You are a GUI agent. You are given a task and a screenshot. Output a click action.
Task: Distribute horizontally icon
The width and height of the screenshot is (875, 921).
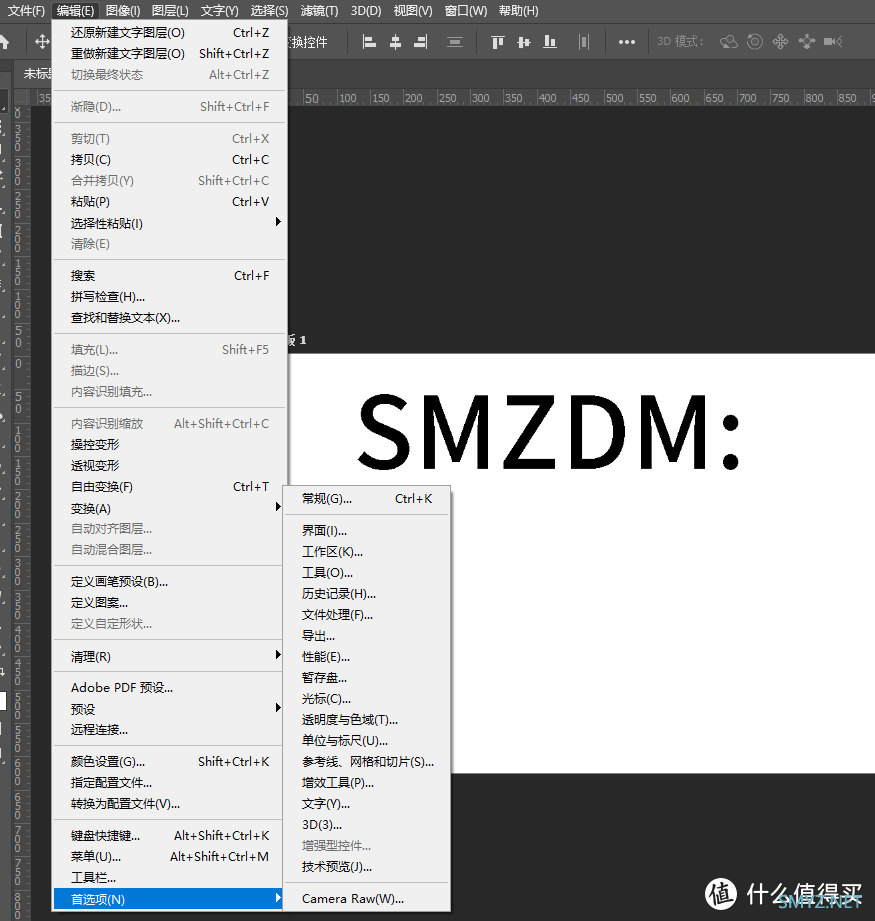tap(583, 42)
